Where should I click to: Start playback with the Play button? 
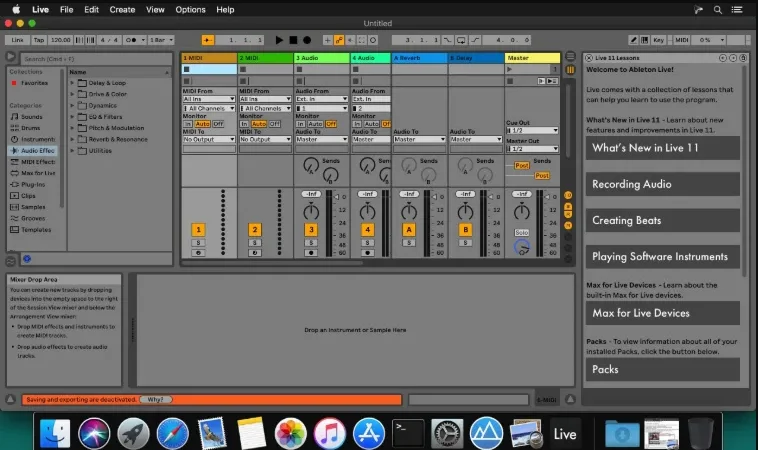pyautogui.click(x=279, y=40)
